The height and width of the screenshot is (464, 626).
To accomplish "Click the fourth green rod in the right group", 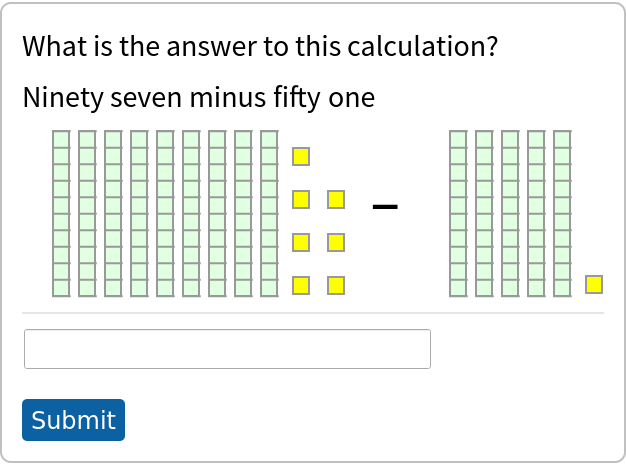I will pos(536,213).
